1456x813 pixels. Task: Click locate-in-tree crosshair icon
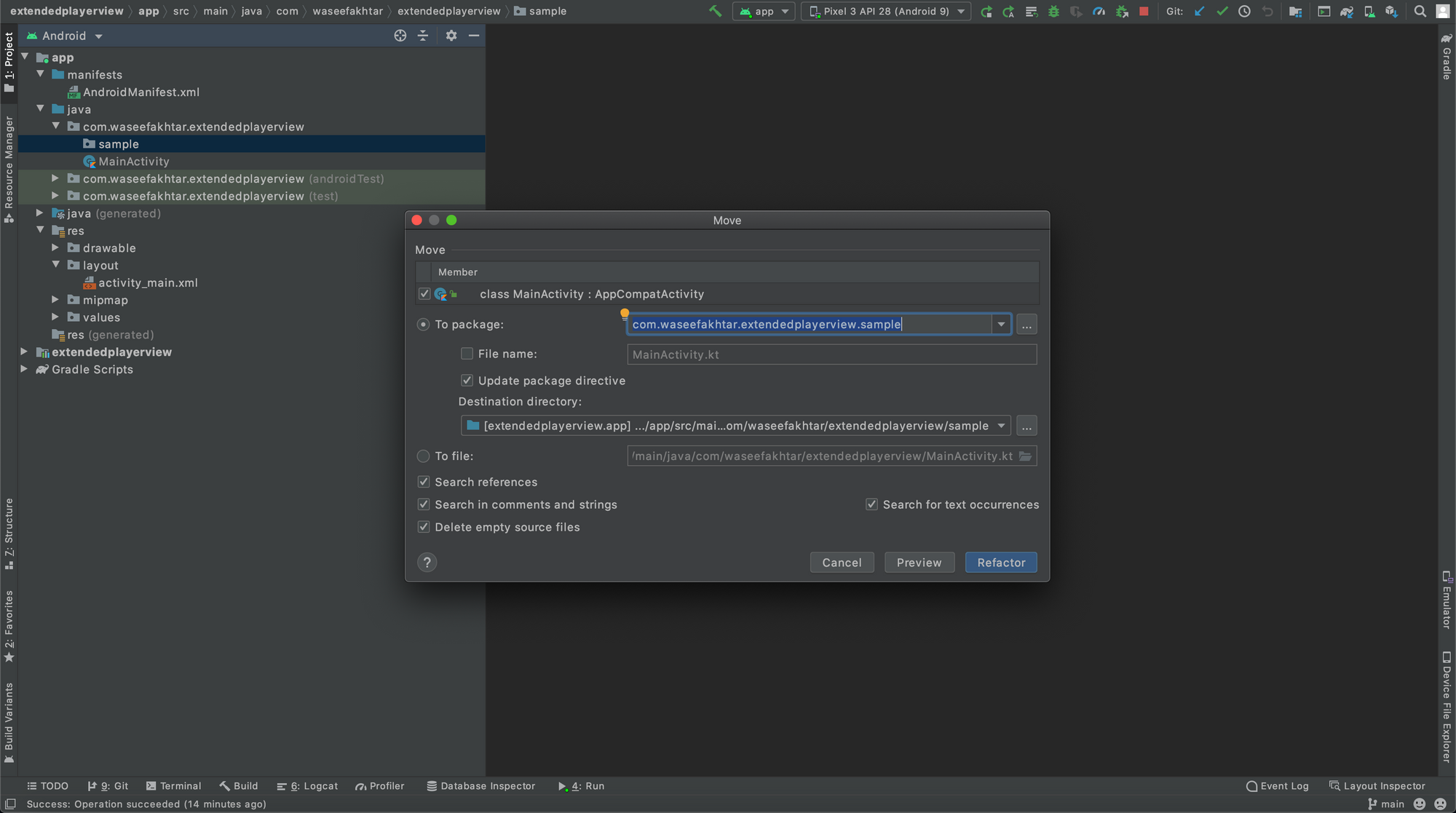[x=400, y=36]
